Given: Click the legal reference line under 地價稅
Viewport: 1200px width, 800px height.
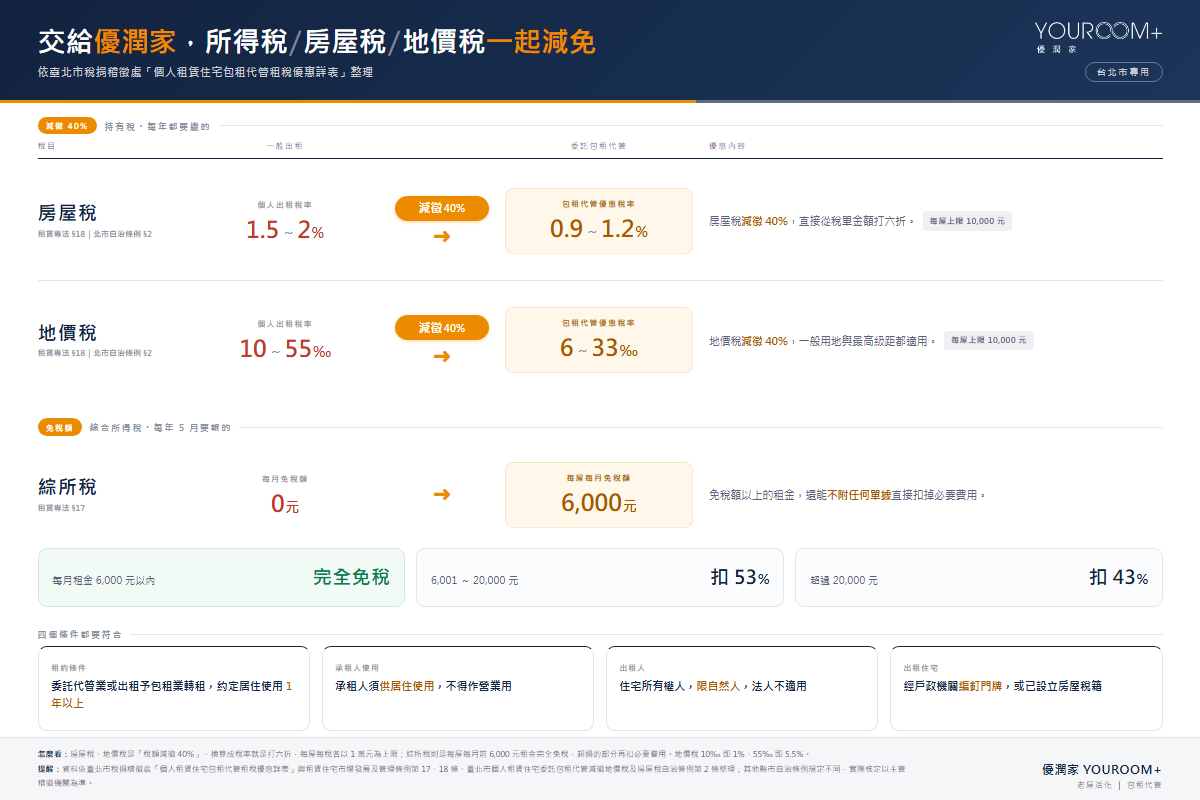Looking at the screenshot, I should (x=95, y=353).
